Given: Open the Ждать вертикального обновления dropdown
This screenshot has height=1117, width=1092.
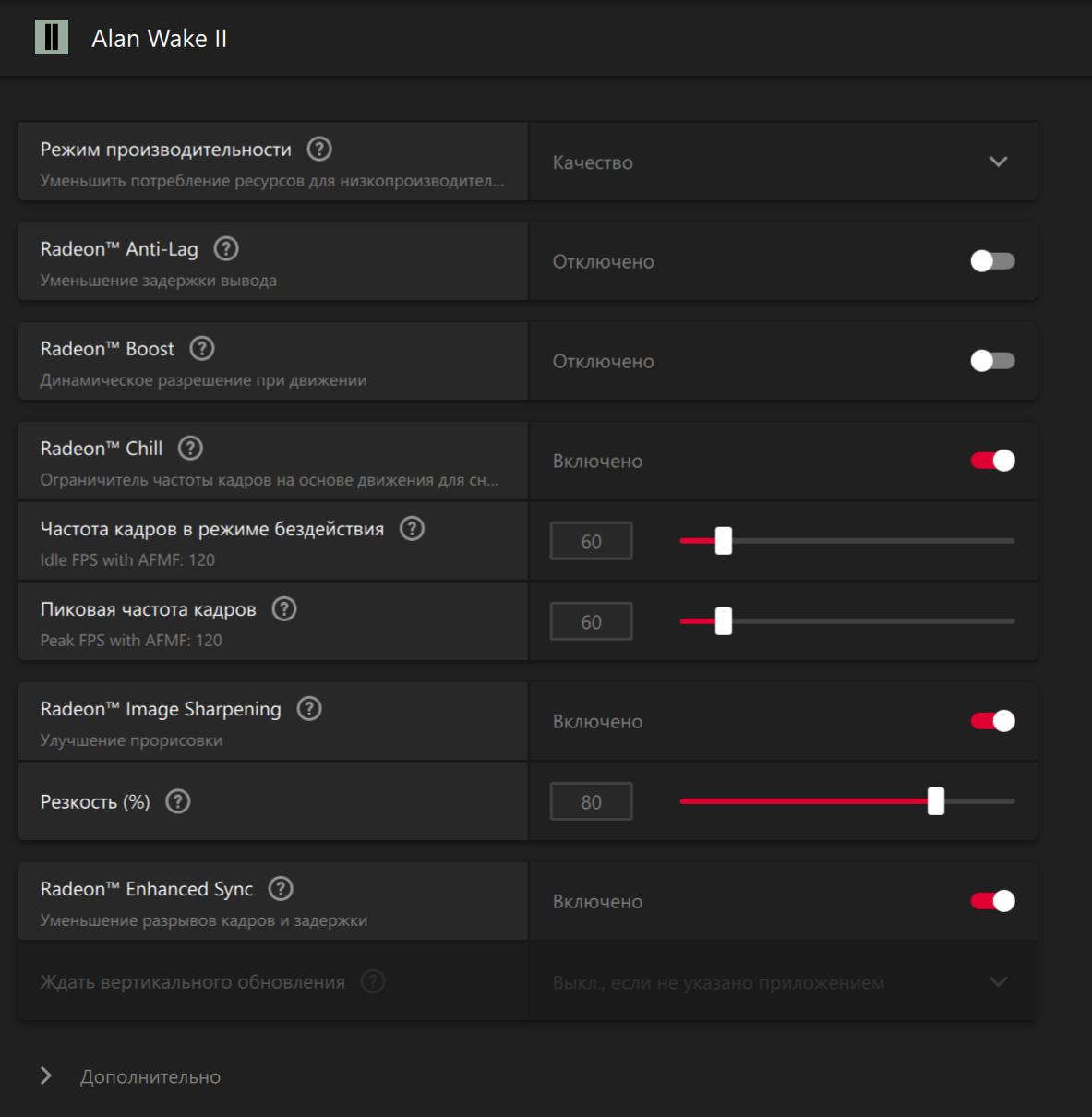Looking at the screenshot, I should point(783,982).
